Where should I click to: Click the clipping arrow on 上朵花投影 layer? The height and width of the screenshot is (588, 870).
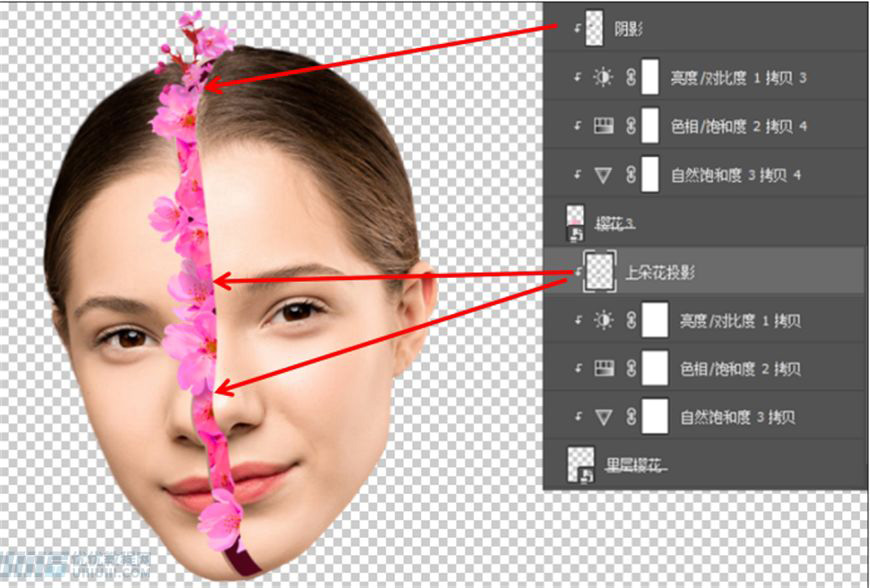pos(578,271)
